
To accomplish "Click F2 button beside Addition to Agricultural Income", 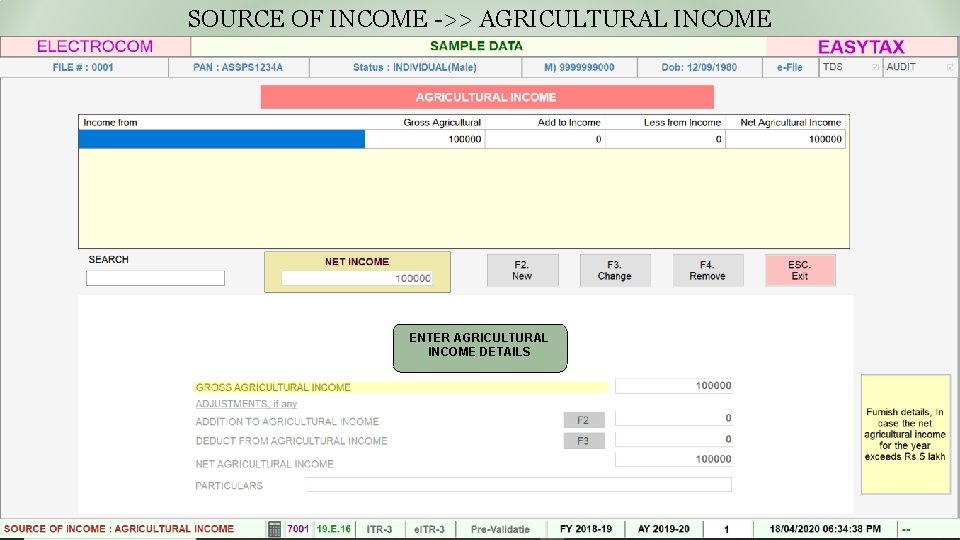I will [583, 420].
